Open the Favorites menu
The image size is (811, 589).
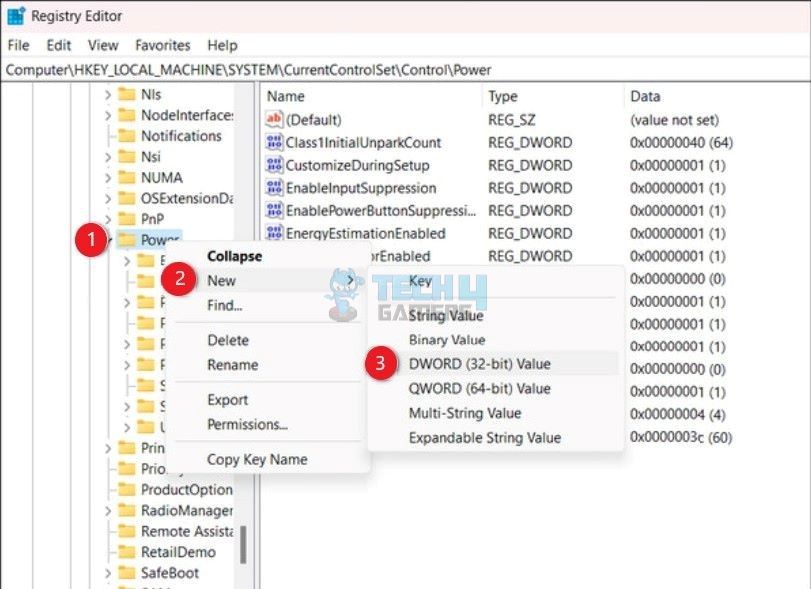162,45
